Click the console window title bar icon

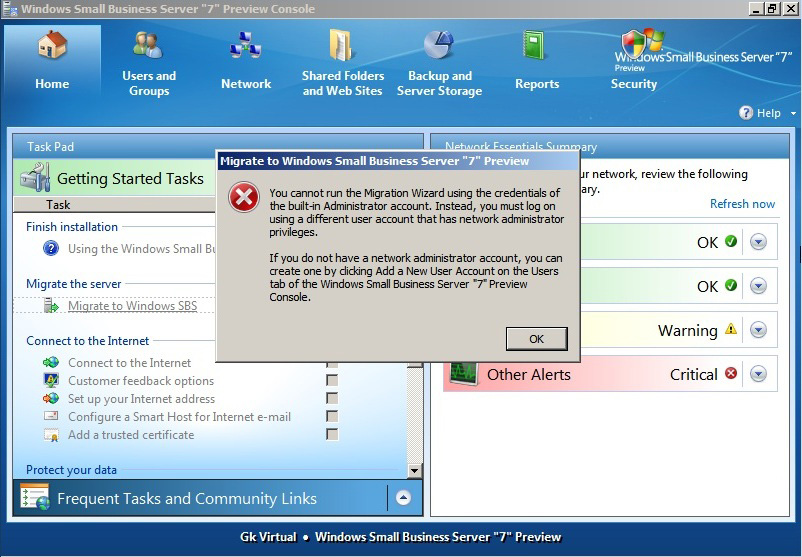click(9, 9)
